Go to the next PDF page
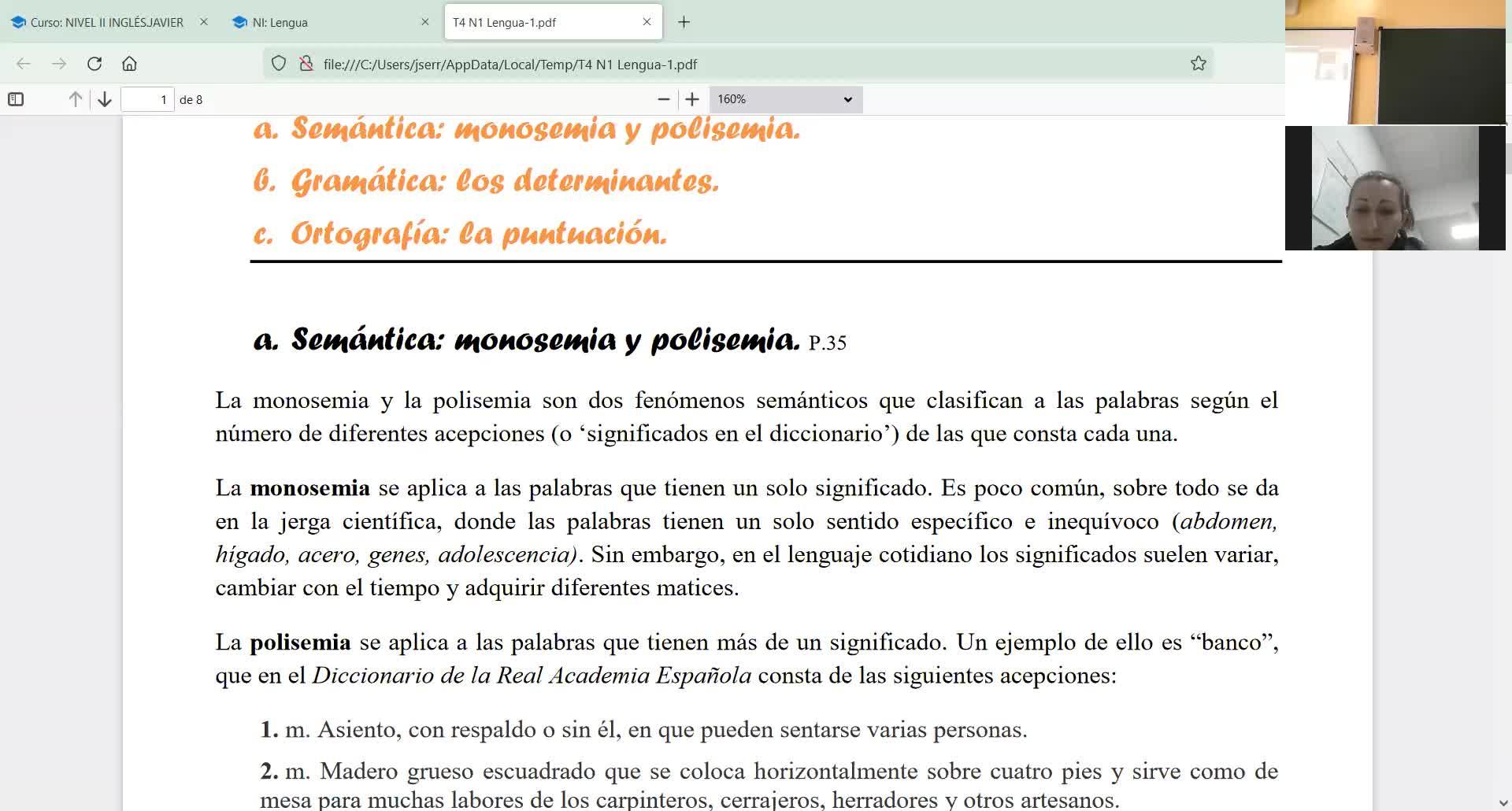1512x811 pixels. [x=105, y=99]
